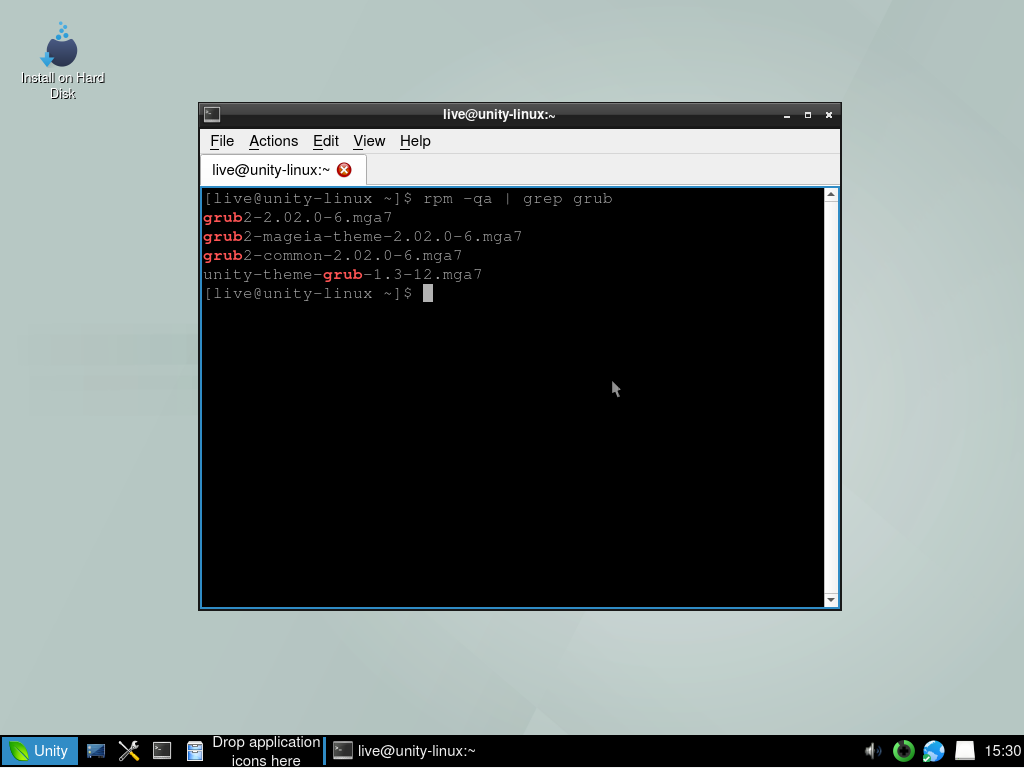Click the terminal cursor at the prompt
Screen dimensions: 1024x768
pyautogui.click(x=428, y=293)
